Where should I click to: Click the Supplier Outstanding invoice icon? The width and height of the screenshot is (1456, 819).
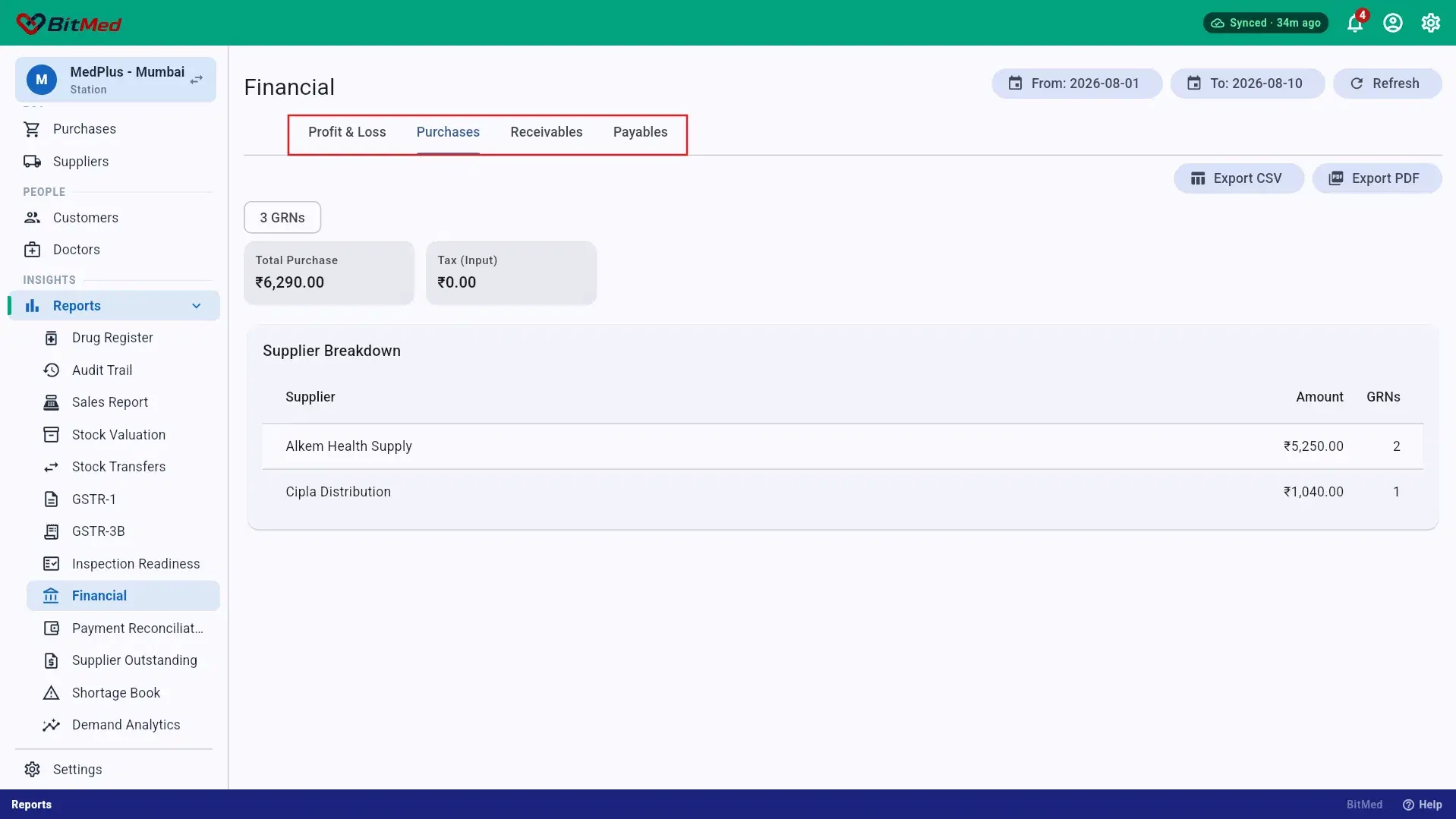[51, 660]
